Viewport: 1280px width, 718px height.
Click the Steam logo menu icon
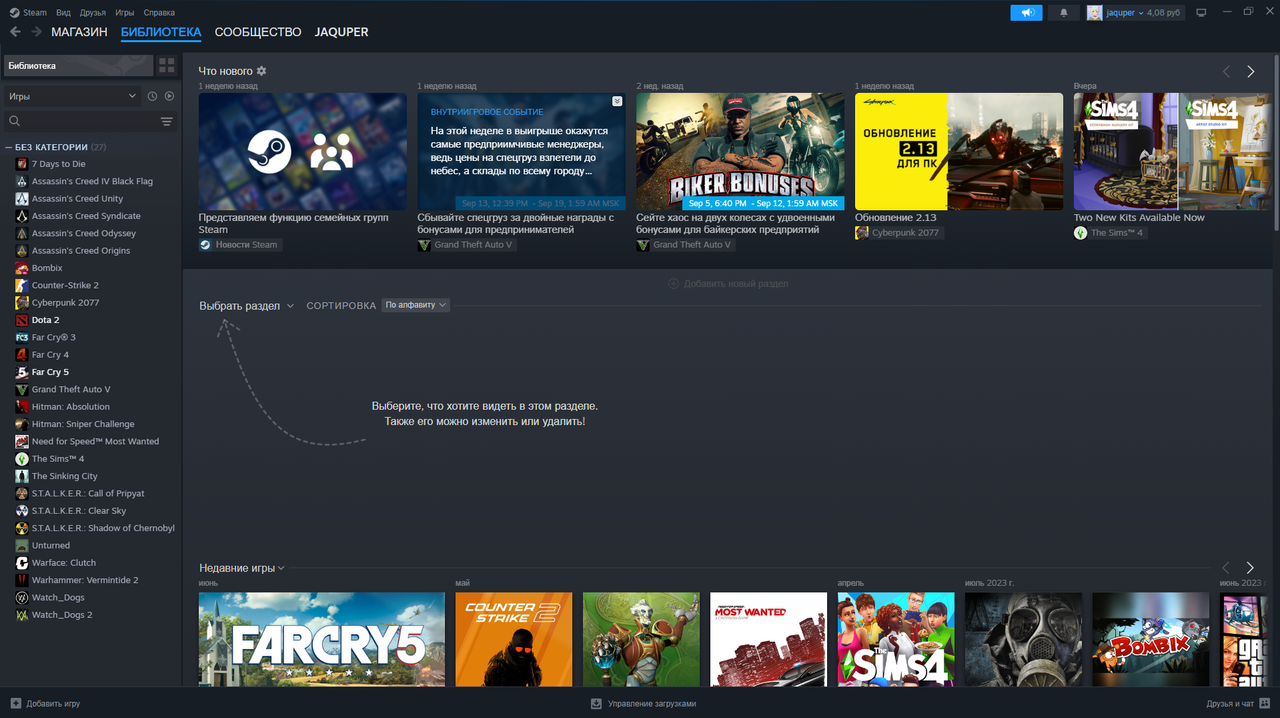point(14,12)
